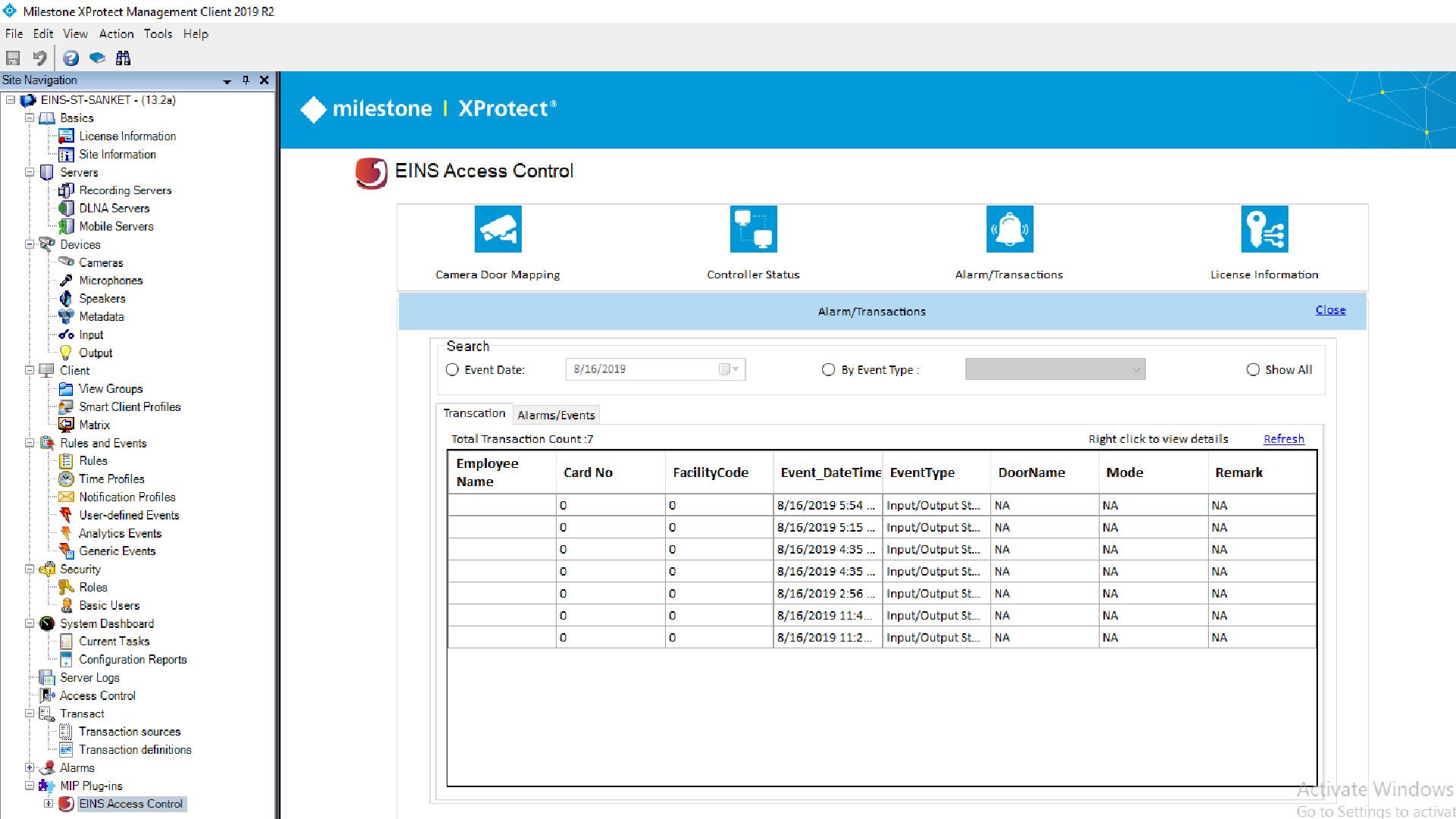Select the 8/16/2019 2:56 transaction row

coord(882,594)
